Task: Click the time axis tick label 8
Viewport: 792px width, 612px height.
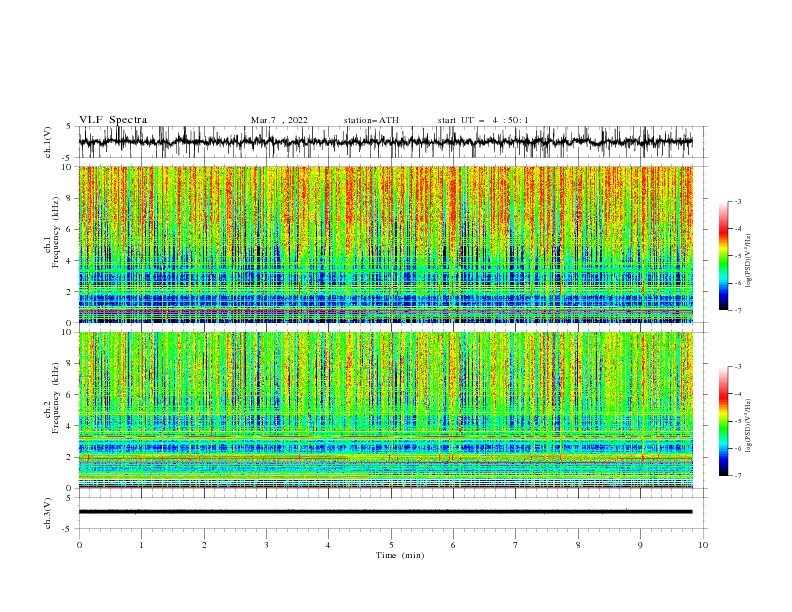Action: (x=578, y=545)
